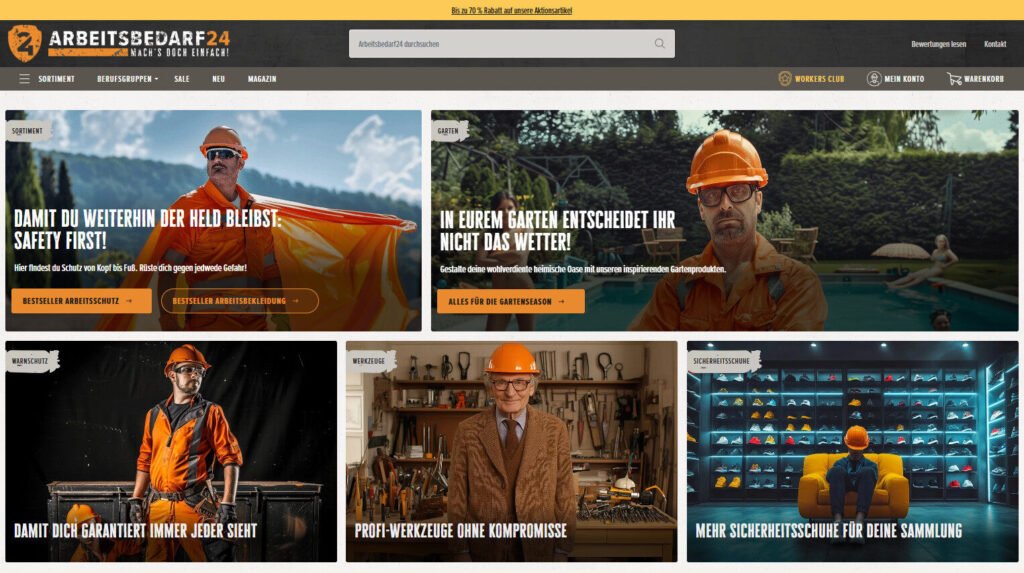
Task: Select the Neu menu item
Action: [218, 79]
